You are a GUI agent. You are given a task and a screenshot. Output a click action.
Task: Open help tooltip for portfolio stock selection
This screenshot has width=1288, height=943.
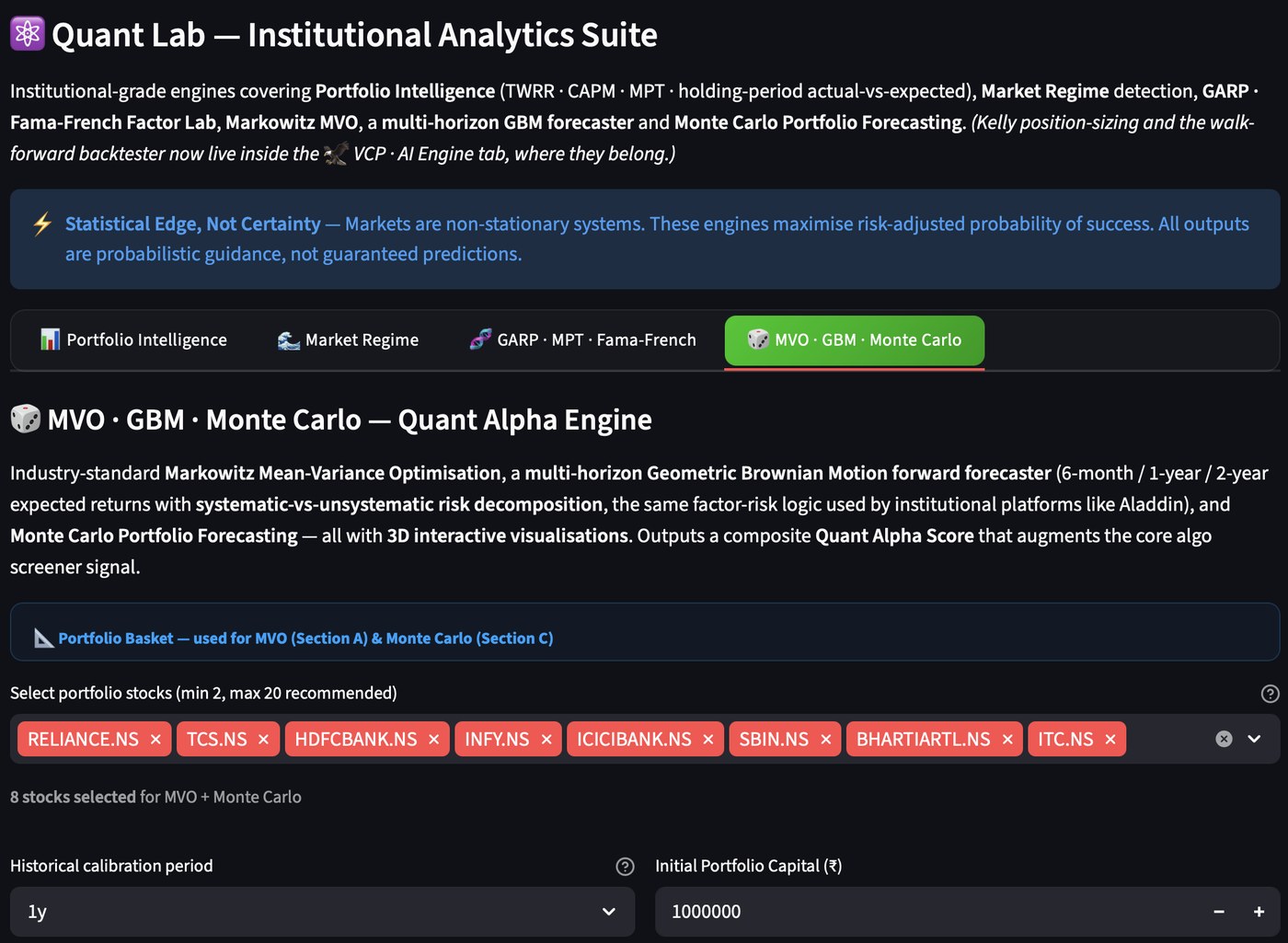tap(1270, 694)
